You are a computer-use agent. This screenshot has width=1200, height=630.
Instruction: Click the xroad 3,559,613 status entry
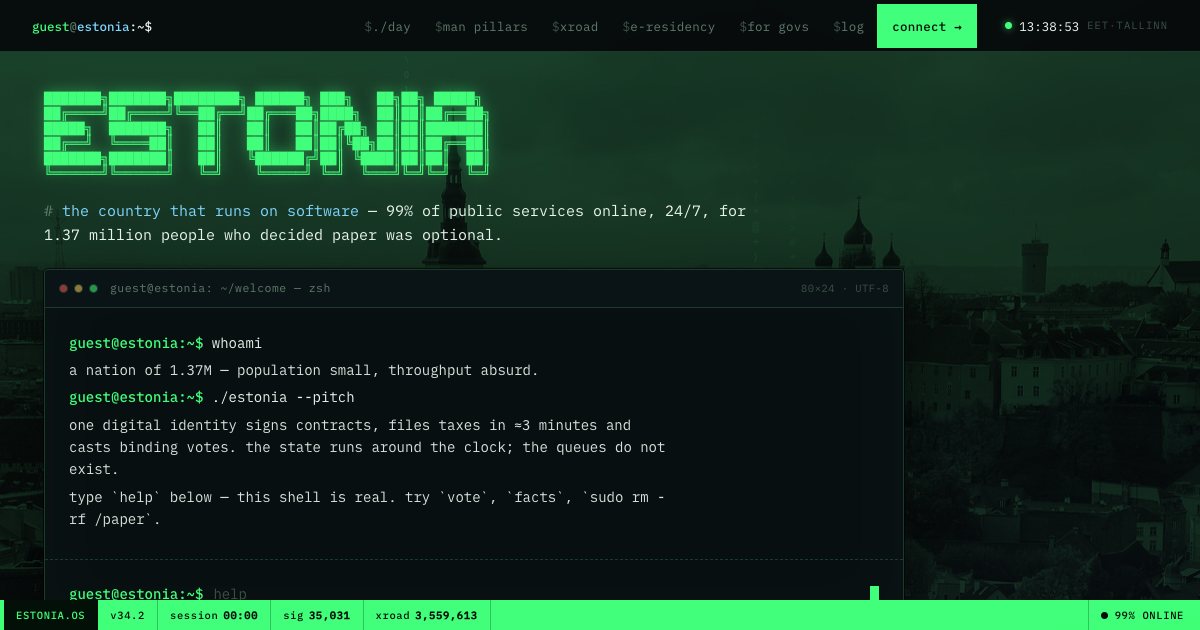(426, 615)
